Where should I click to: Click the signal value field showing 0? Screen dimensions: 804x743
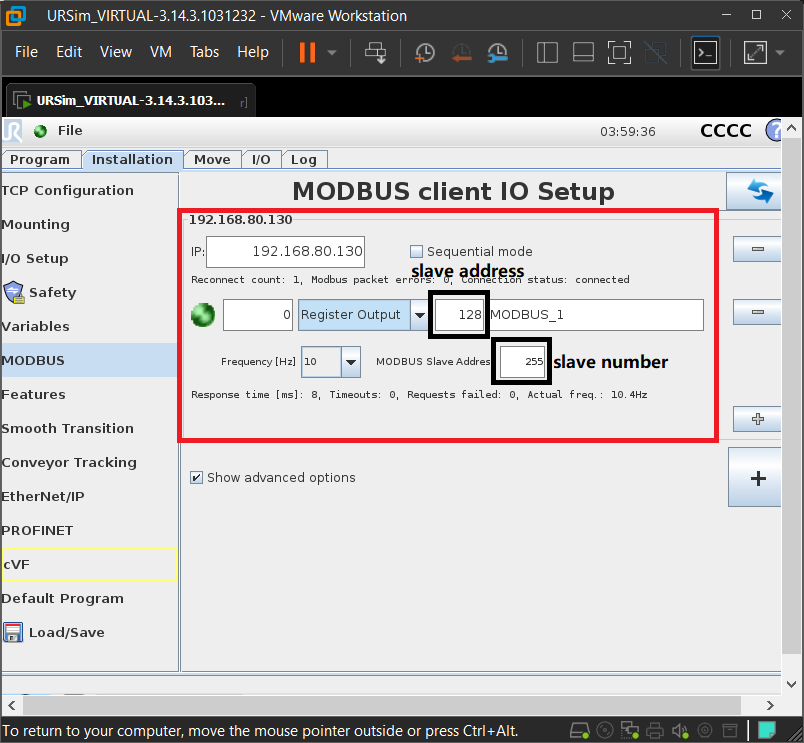coord(258,315)
